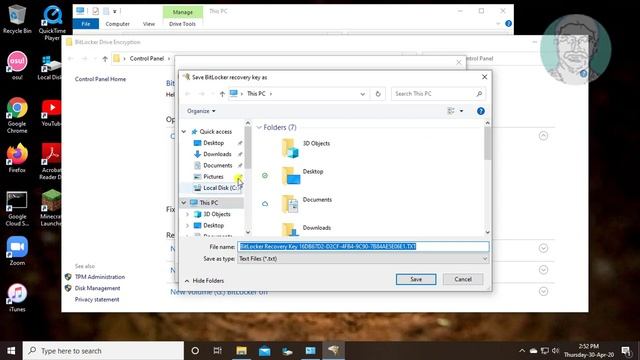This screenshot has width=640, height=360.
Task: Open Mail app from the taskbar
Action: [x=264, y=351]
